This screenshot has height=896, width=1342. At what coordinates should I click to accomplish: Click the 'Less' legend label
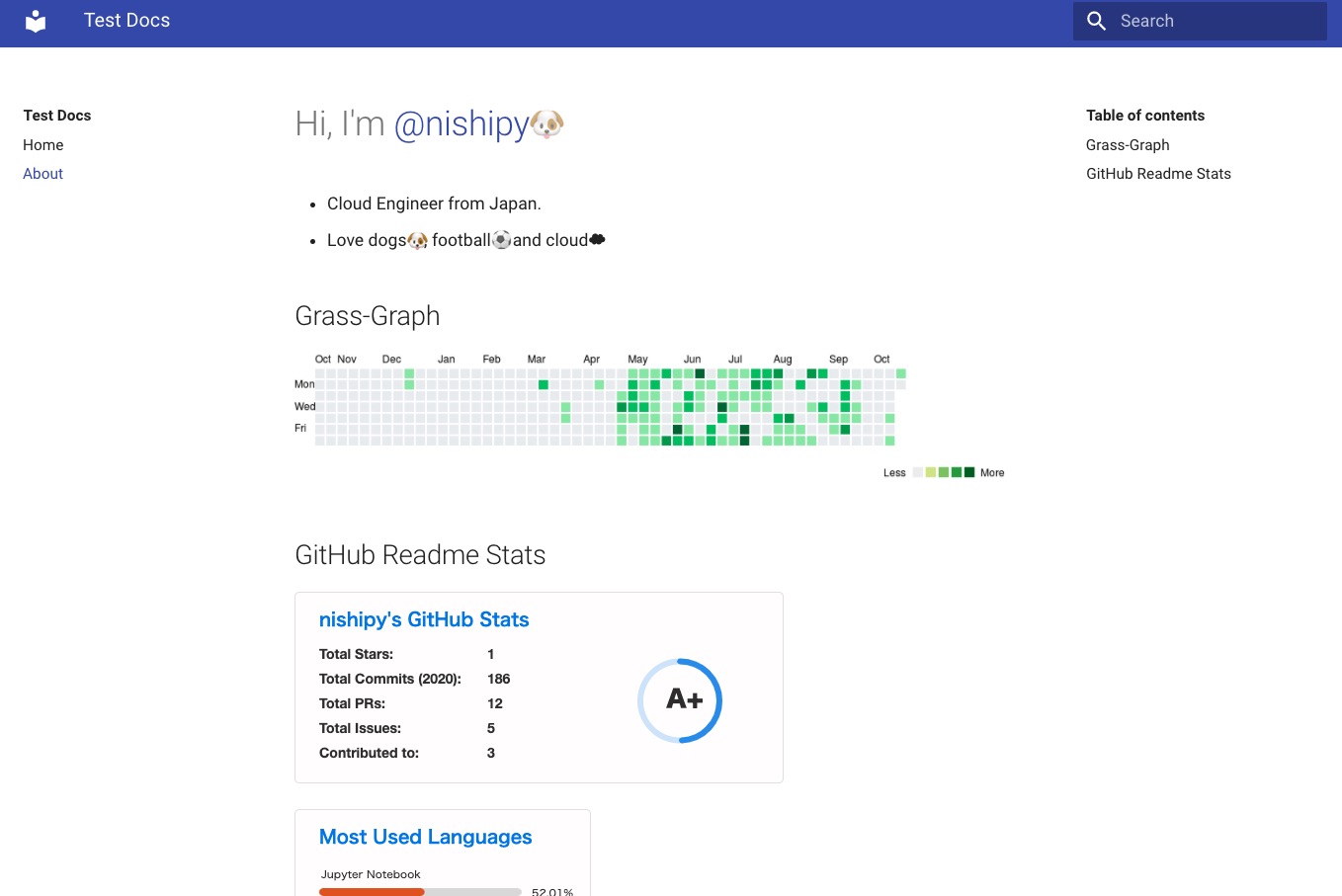coord(894,473)
